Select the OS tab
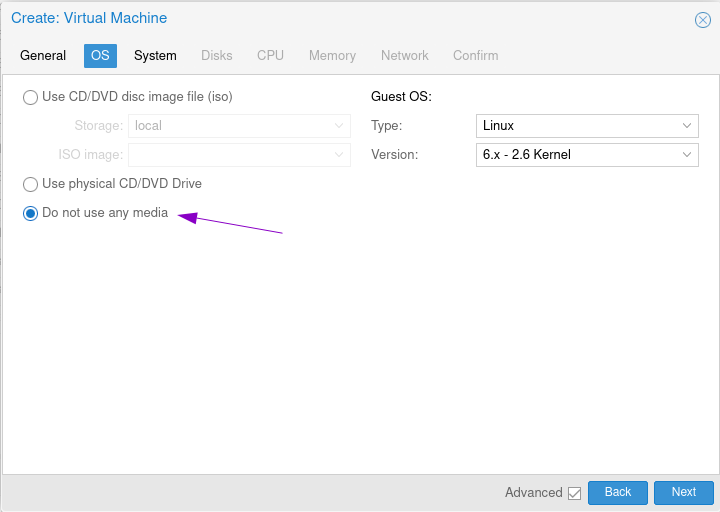The image size is (720, 512). pyautogui.click(x=100, y=56)
